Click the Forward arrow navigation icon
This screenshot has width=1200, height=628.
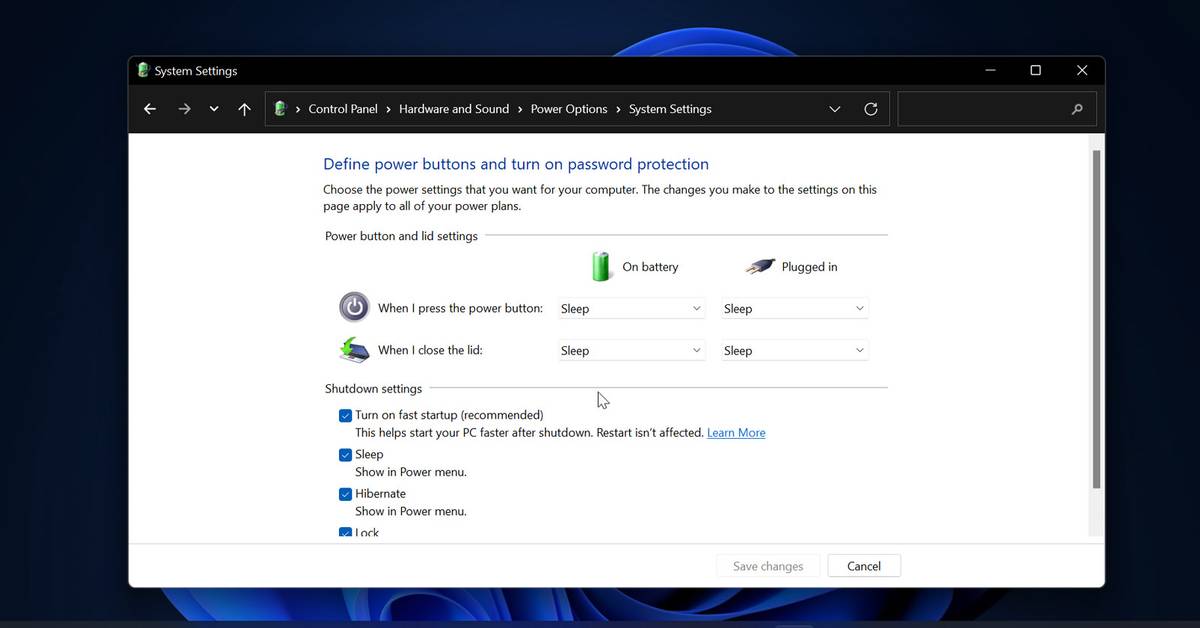184,109
